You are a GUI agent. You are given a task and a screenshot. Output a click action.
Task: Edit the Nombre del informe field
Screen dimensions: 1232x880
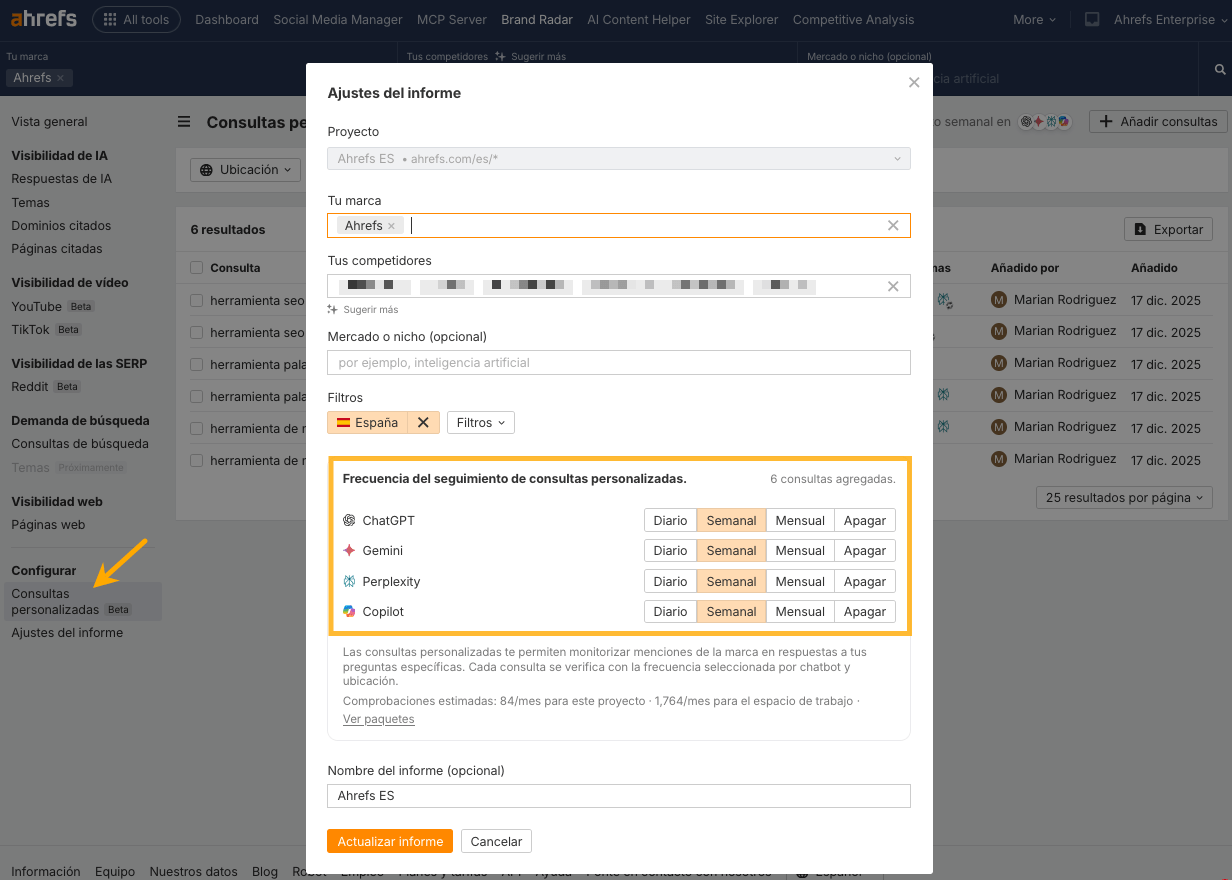[x=619, y=796]
